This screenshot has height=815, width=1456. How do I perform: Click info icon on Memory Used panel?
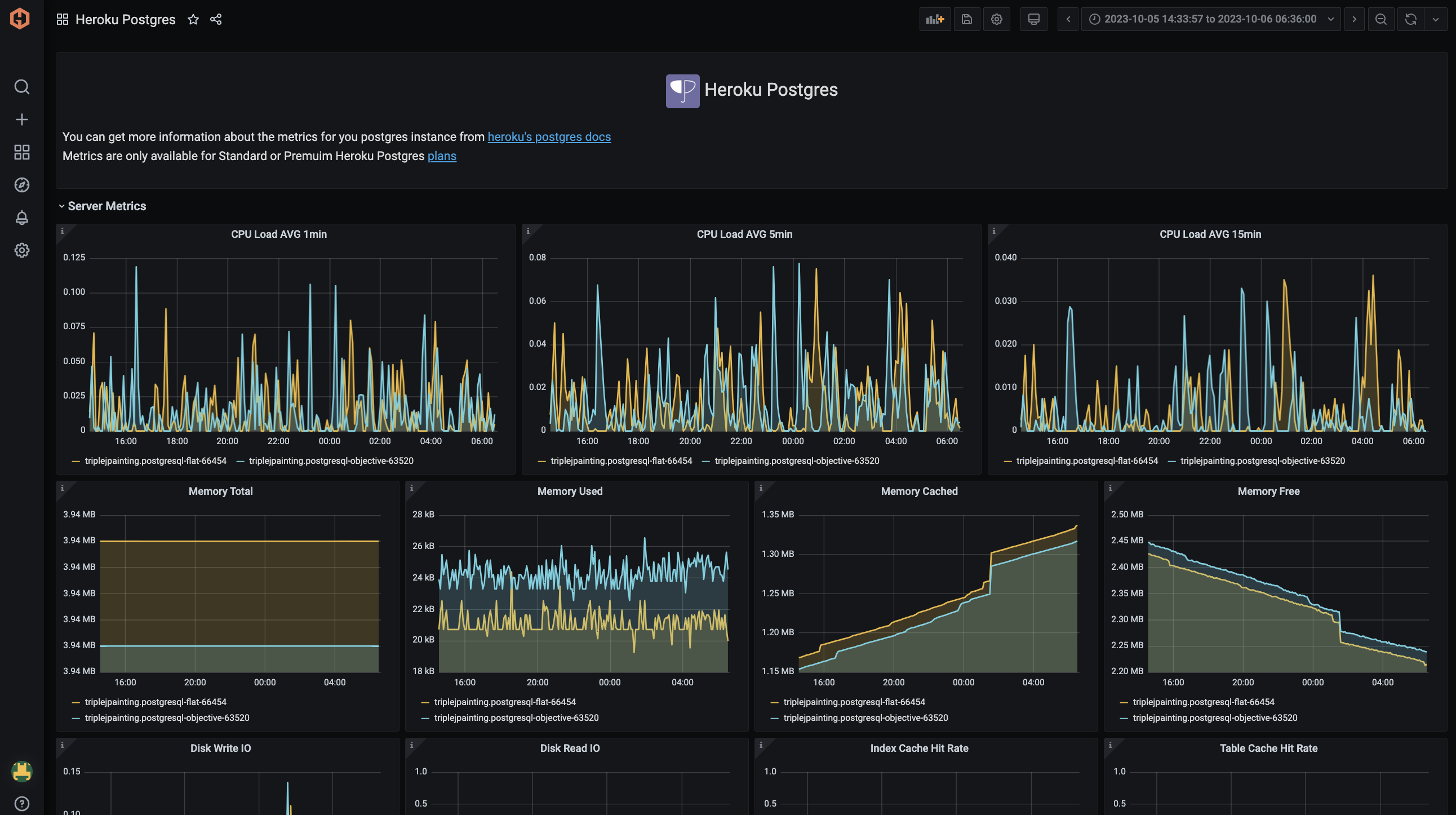tap(411, 488)
